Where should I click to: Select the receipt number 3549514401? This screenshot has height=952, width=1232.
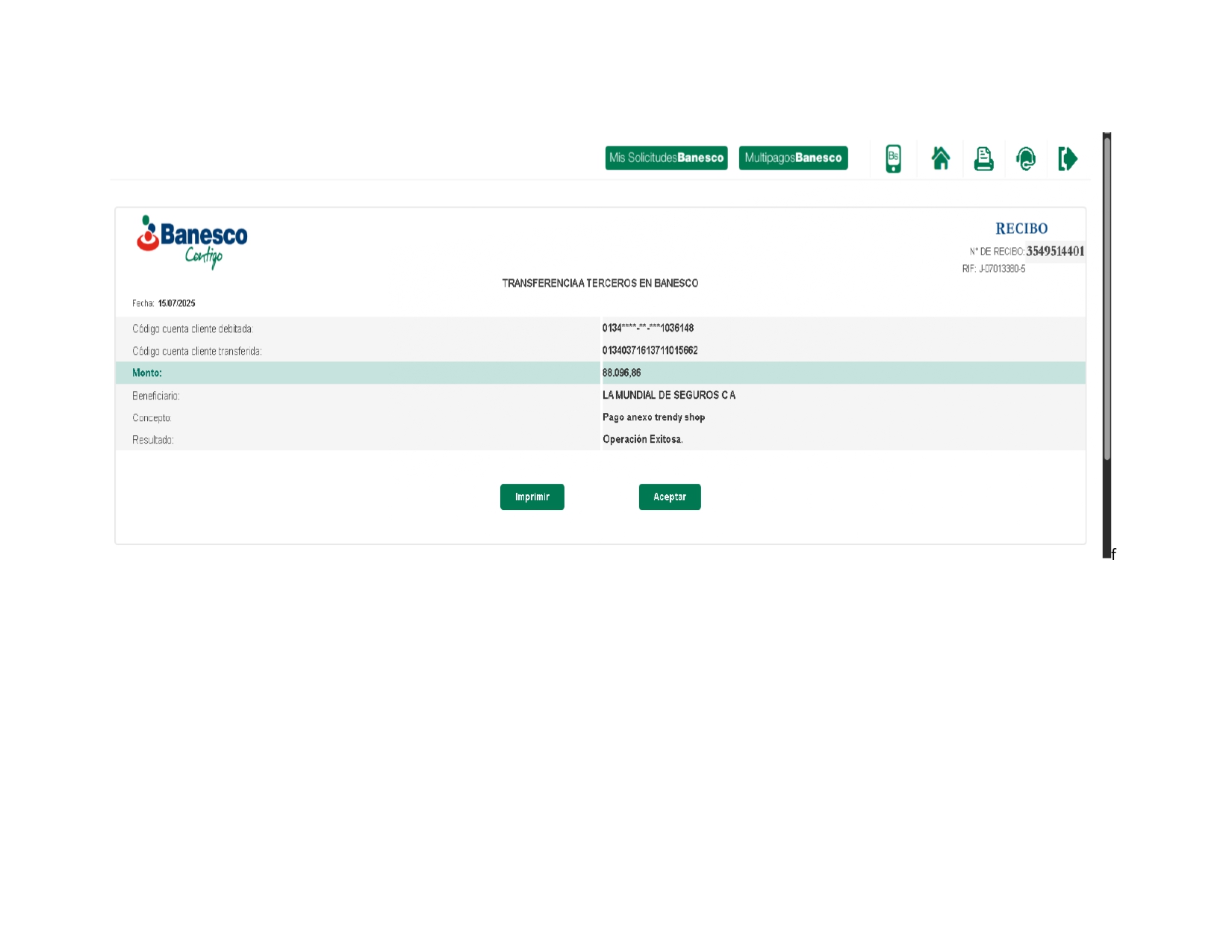[1054, 252]
